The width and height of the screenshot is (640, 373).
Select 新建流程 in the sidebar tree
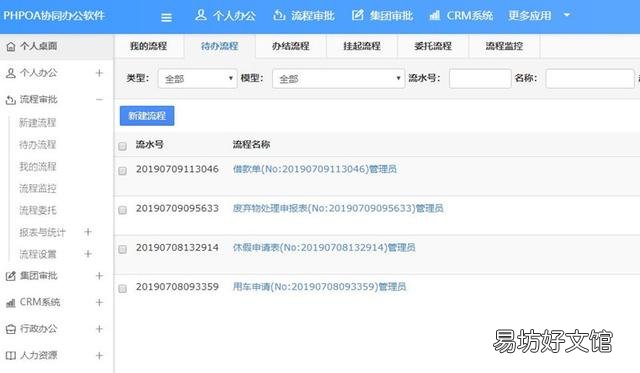coord(38,123)
